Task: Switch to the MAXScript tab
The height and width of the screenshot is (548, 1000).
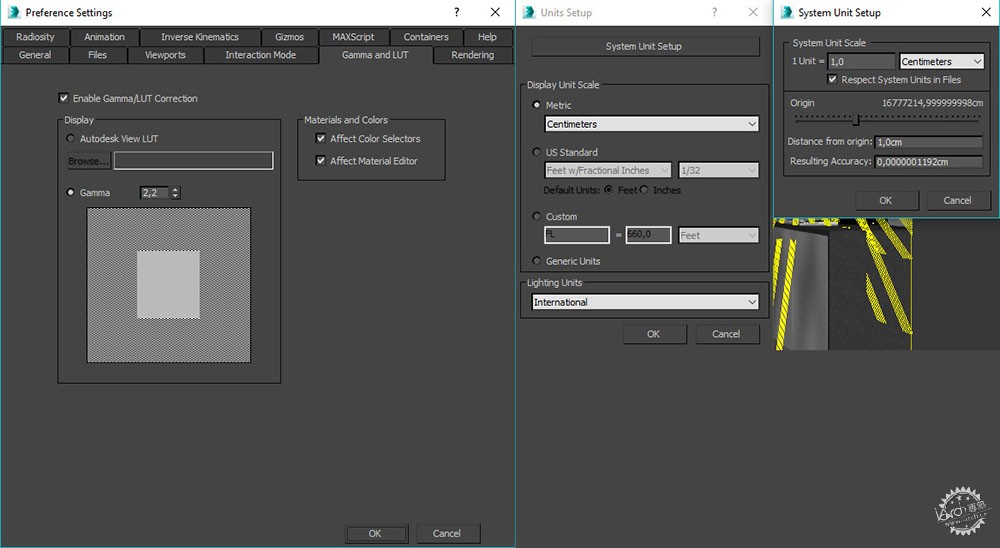Action: click(x=353, y=37)
